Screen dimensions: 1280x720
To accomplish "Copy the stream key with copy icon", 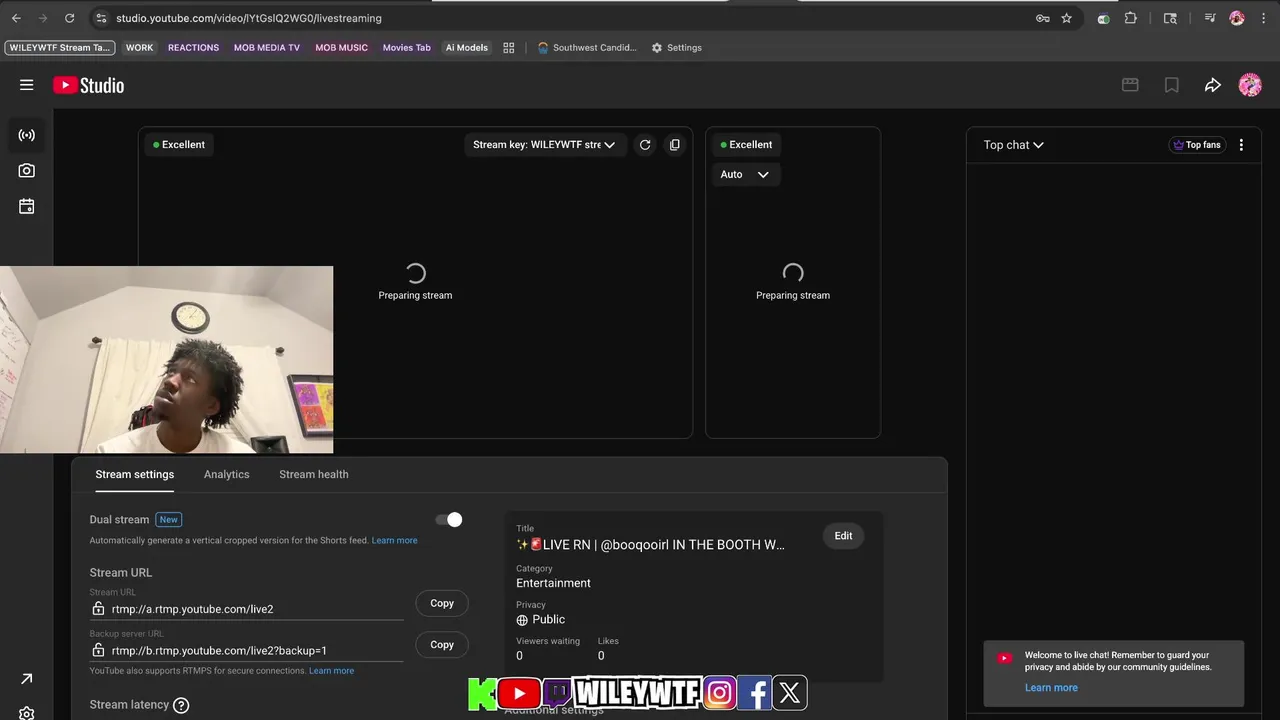I will (x=675, y=145).
